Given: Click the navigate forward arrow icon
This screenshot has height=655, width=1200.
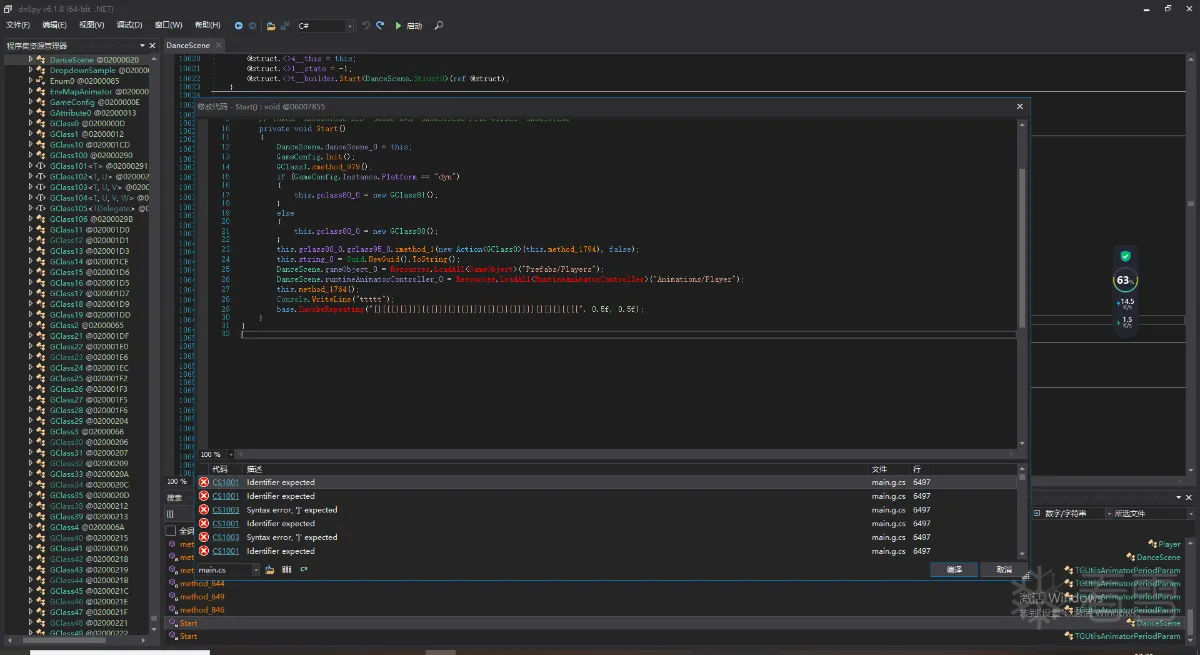Looking at the screenshot, I should point(252,25).
